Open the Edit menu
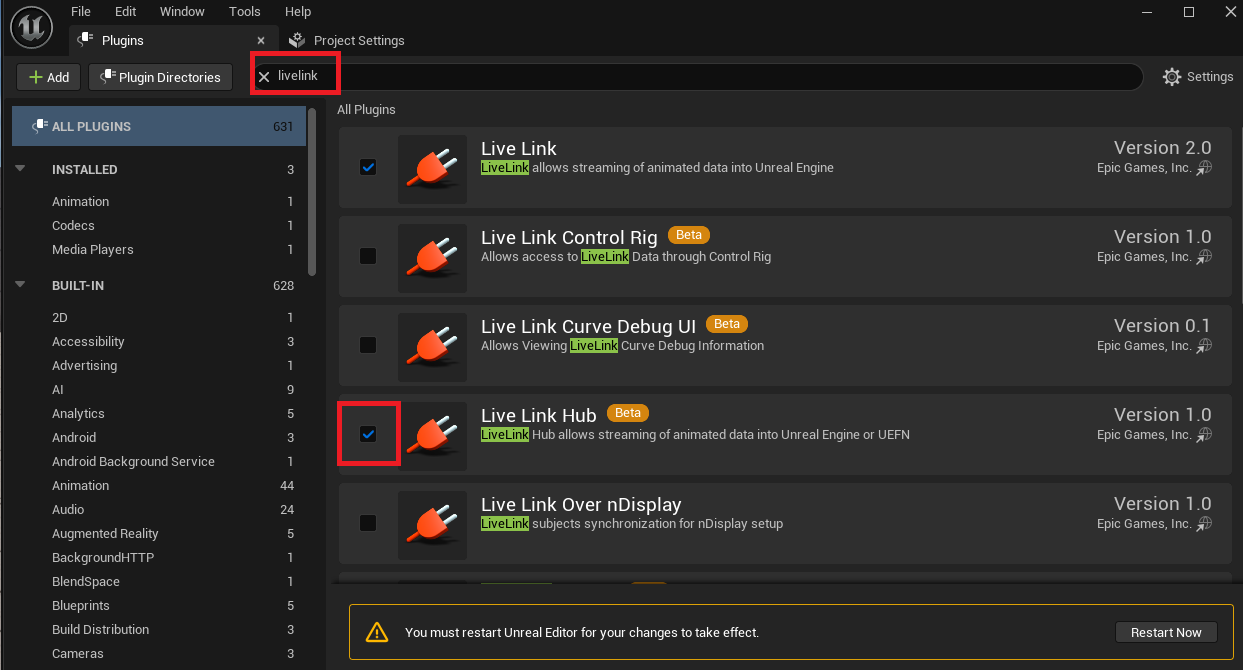 pos(125,11)
